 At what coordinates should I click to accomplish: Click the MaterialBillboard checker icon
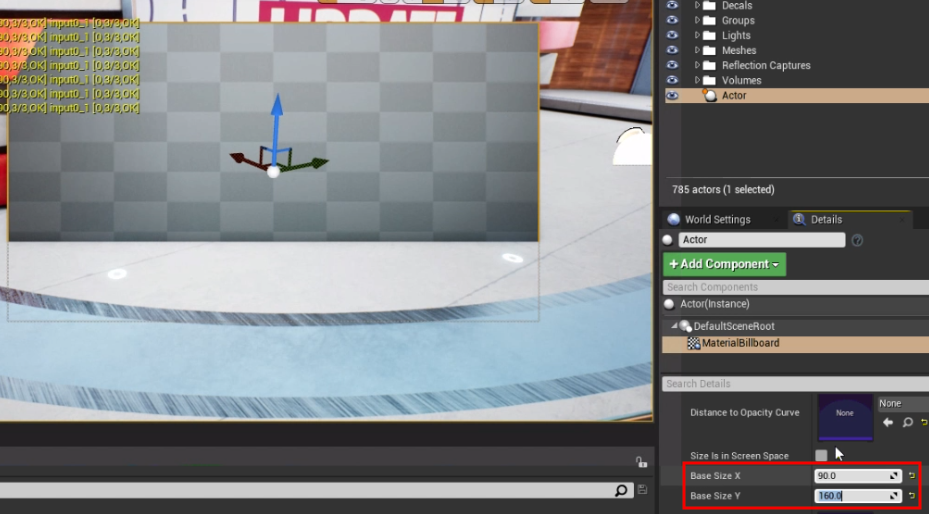[x=693, y=343]
